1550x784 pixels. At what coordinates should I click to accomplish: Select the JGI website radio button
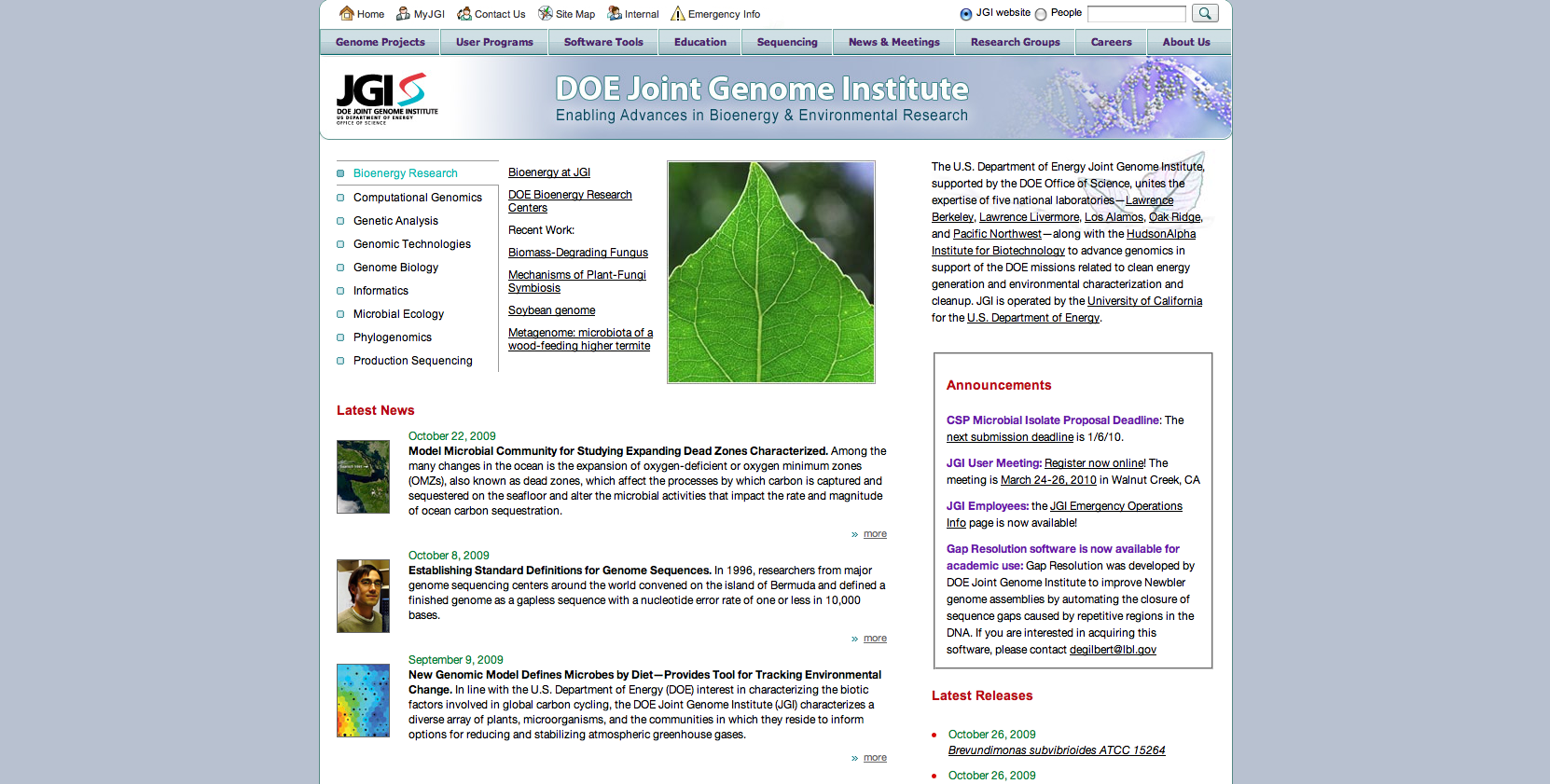pyautogui.click(x=966, y=14)
